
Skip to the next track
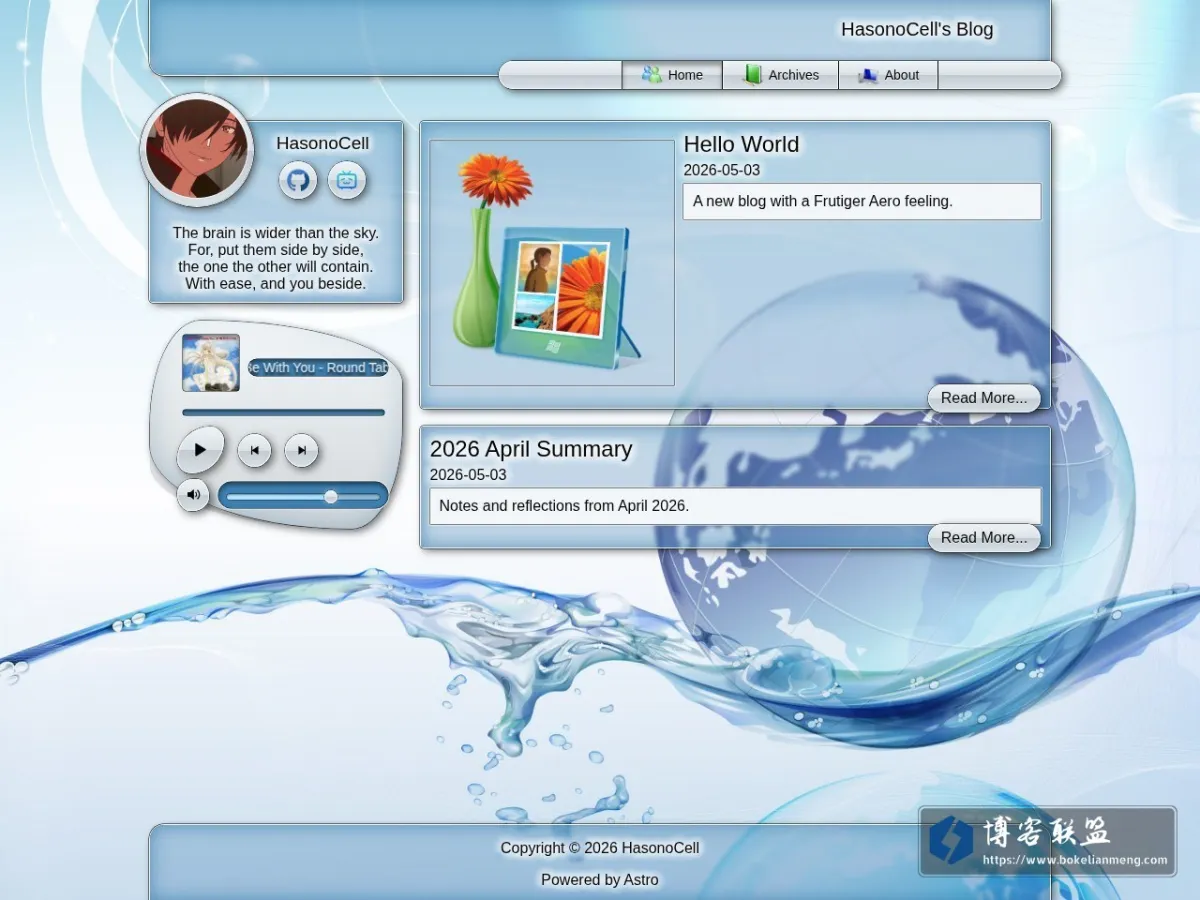pyautogui.click(x=301, y=451)
